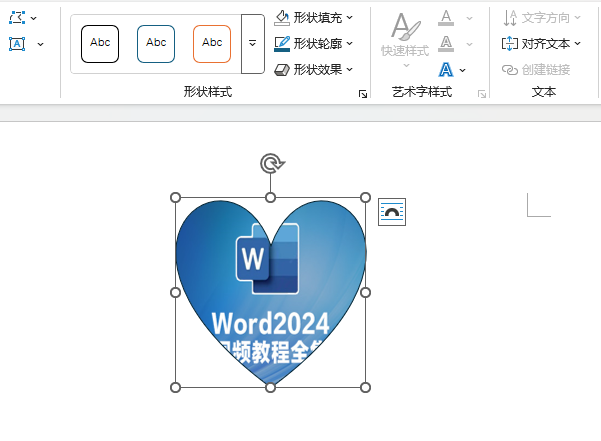
Task: Click the 形状效果 icon
Action: (282, 70)
